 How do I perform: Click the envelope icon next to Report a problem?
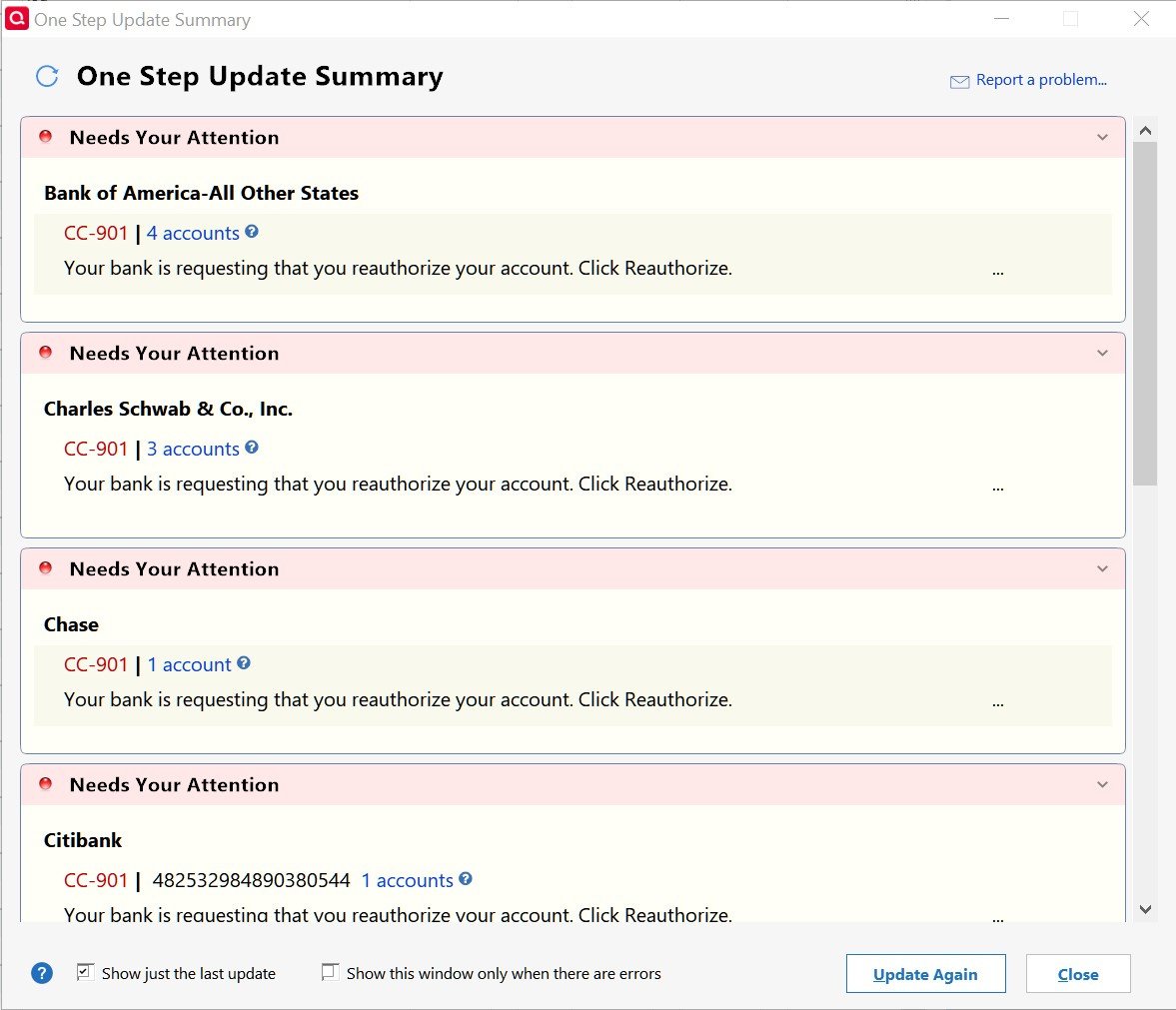coord(959,82)
